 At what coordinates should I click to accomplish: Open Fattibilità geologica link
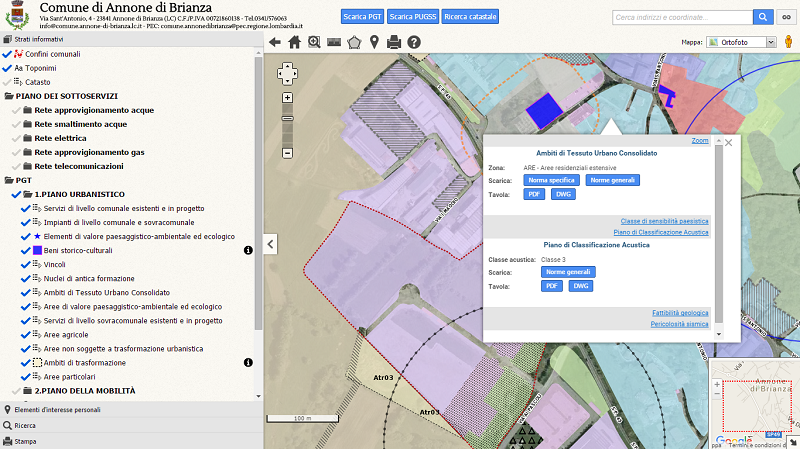point(680,313)
